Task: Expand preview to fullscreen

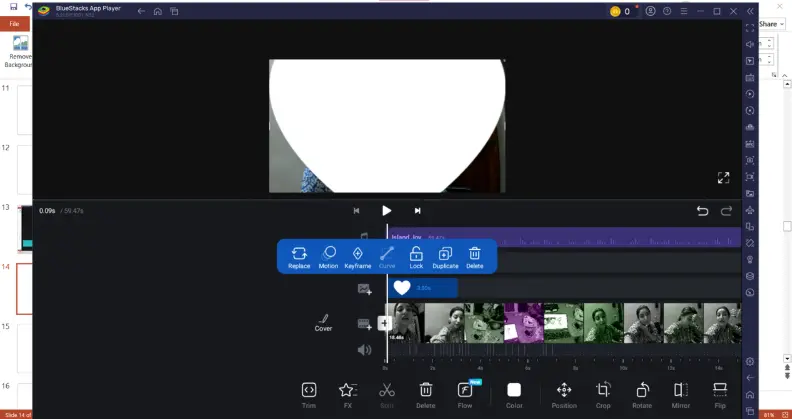Action: [x=723, y=178]
